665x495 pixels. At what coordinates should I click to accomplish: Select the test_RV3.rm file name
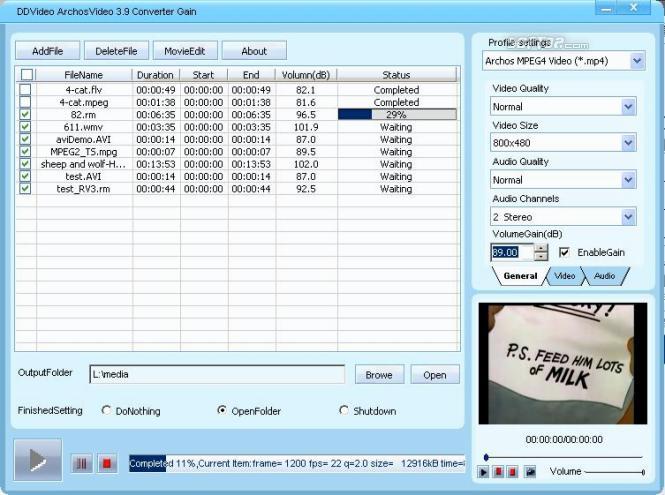(x=83, y=188)
